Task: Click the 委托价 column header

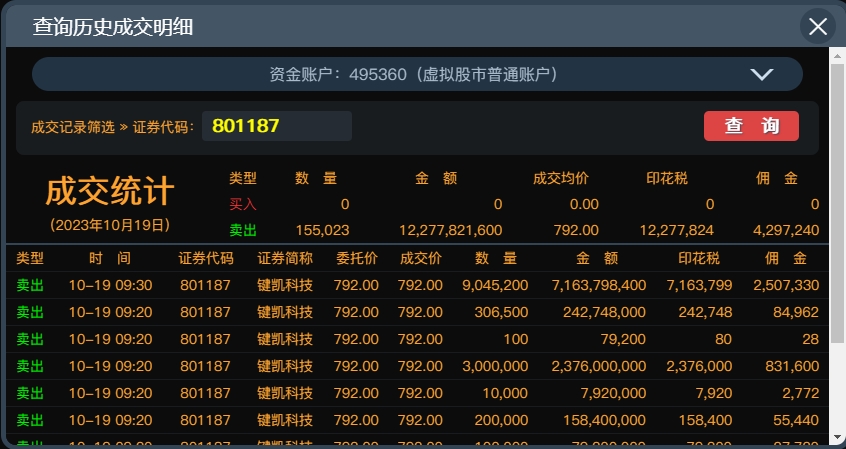Action: pos(356,258)
